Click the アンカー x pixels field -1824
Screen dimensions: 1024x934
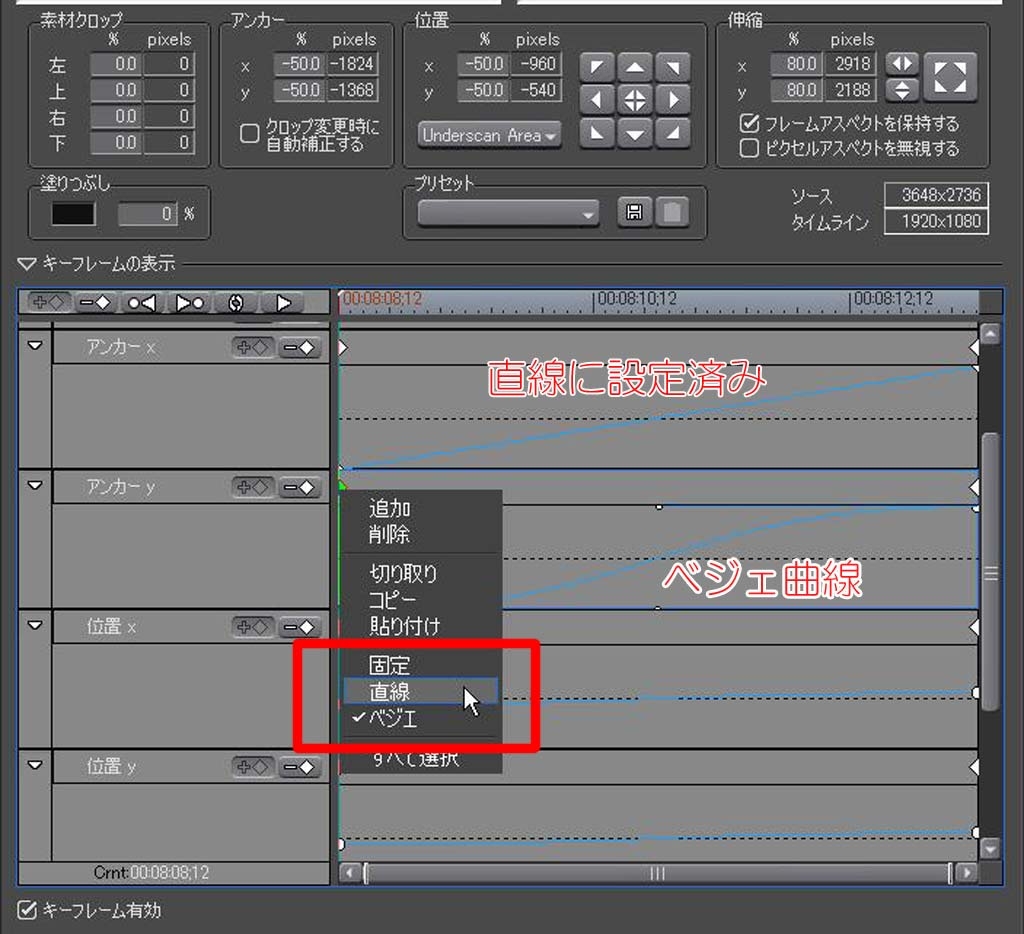(x=352, y=64)
